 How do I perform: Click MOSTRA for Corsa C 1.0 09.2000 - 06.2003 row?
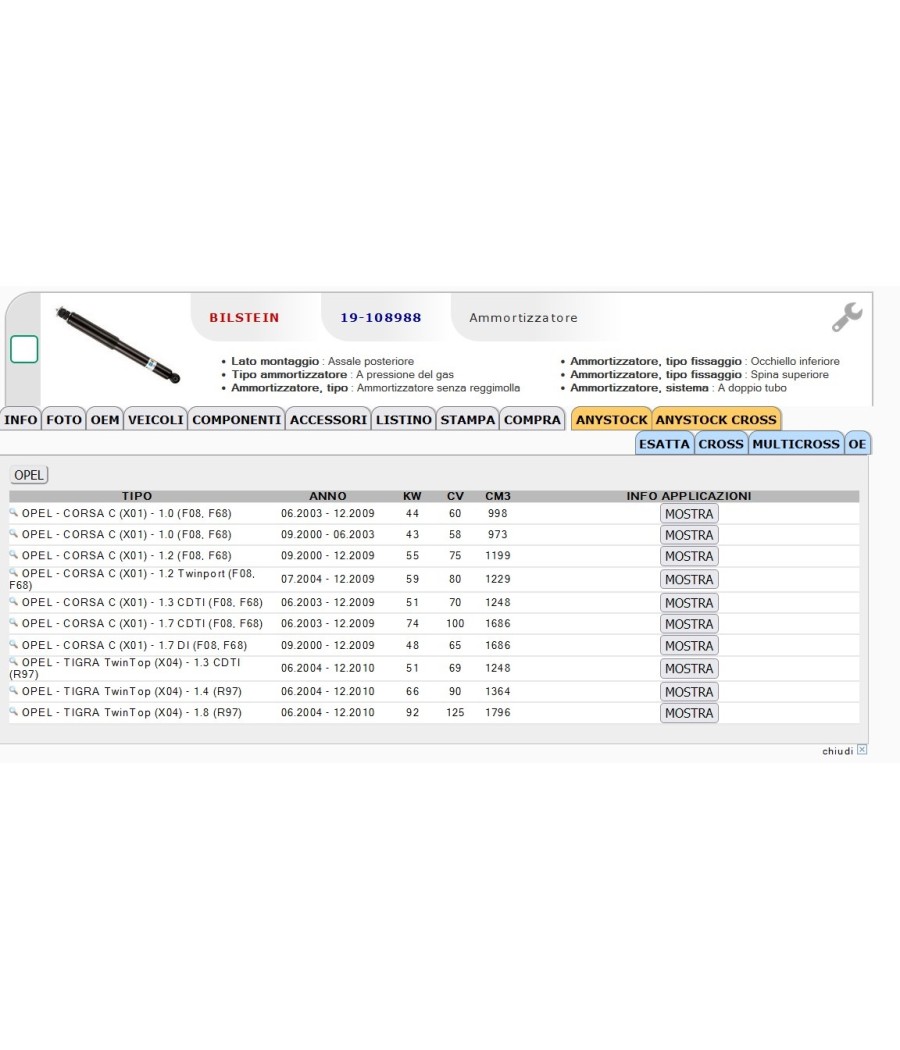pos(689,535)
